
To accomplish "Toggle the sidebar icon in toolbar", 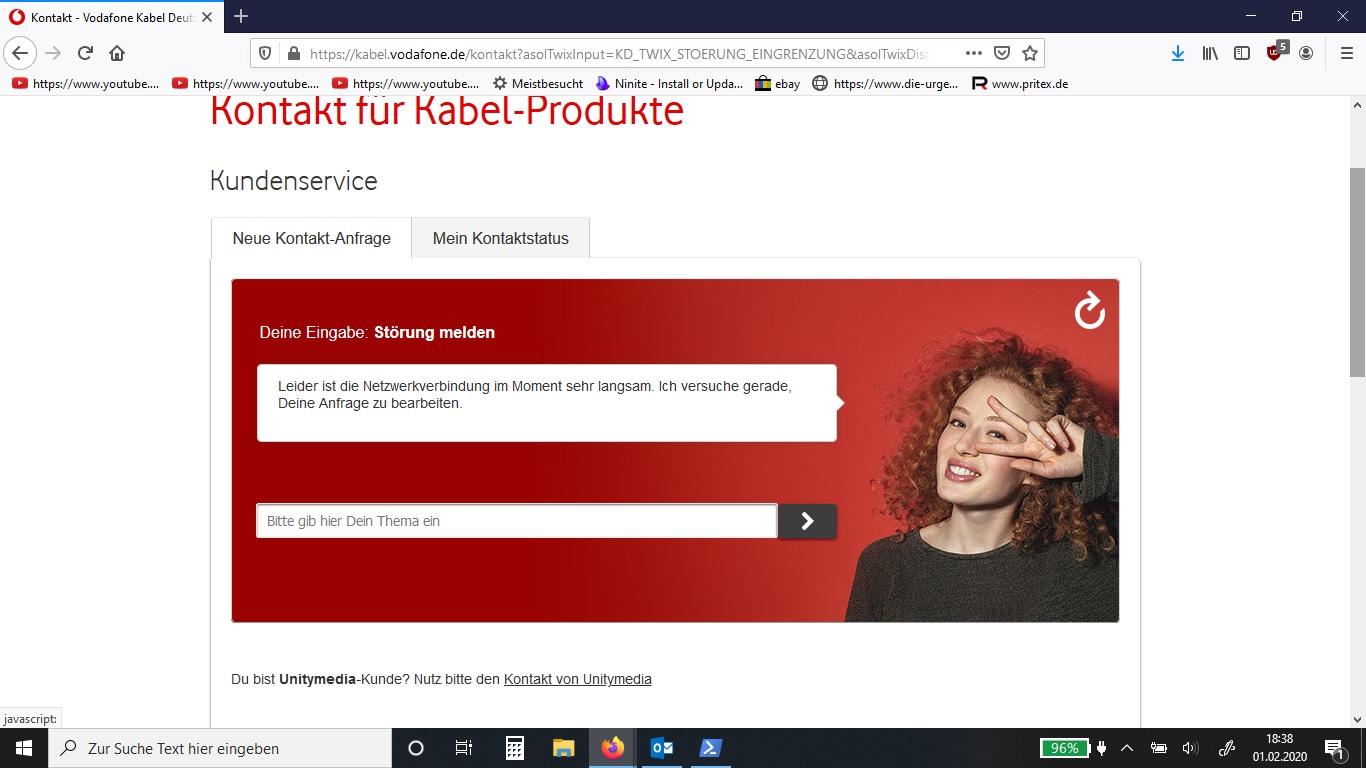I will [x=1242, y=53].
